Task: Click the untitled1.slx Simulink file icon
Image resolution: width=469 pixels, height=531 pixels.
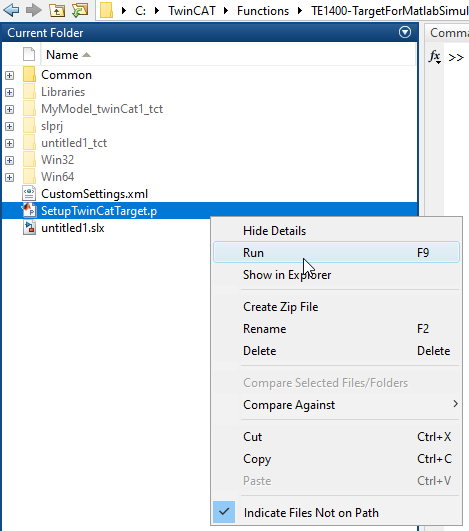Action: tap(29, 227)
